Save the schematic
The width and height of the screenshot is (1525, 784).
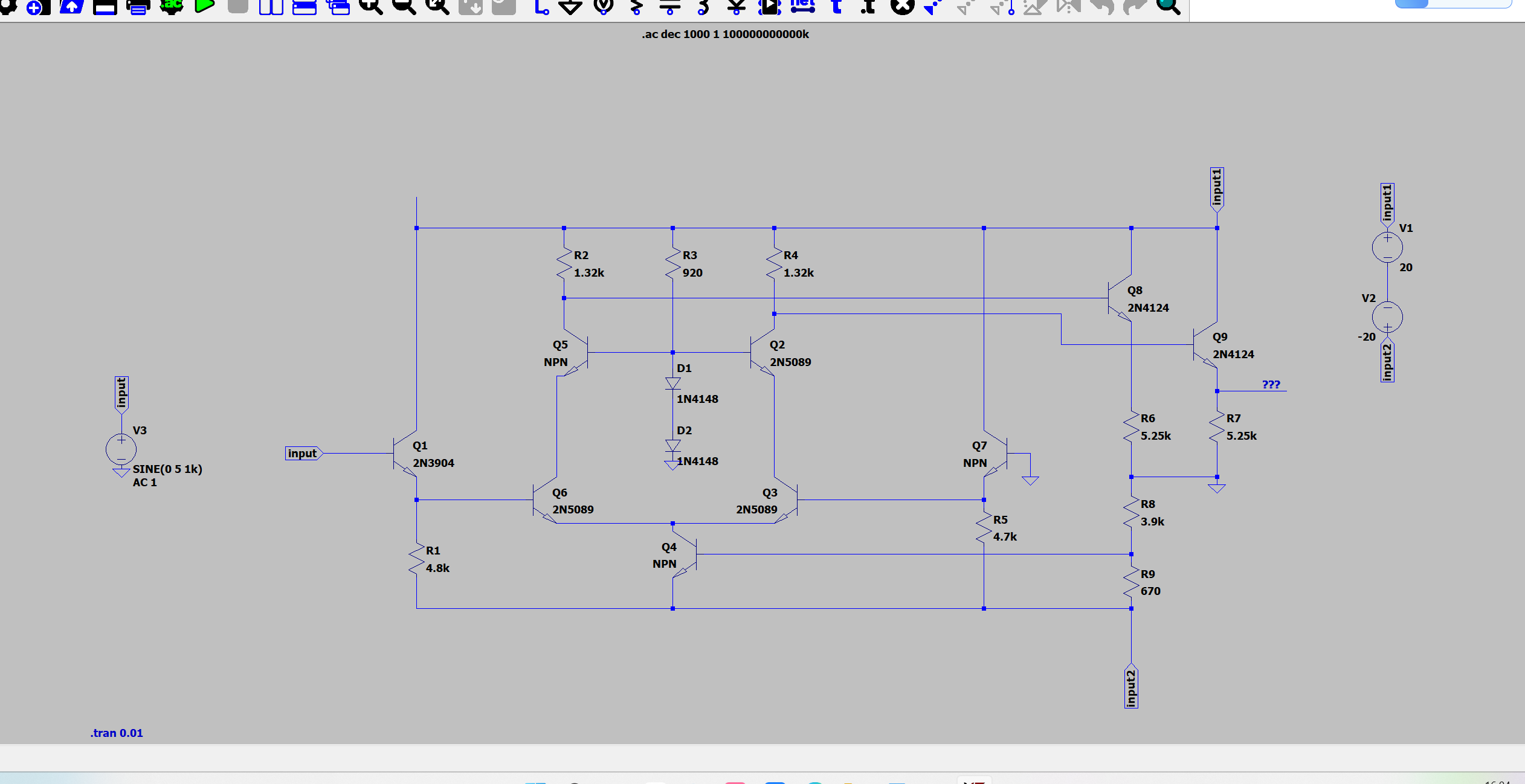point(105,6)
